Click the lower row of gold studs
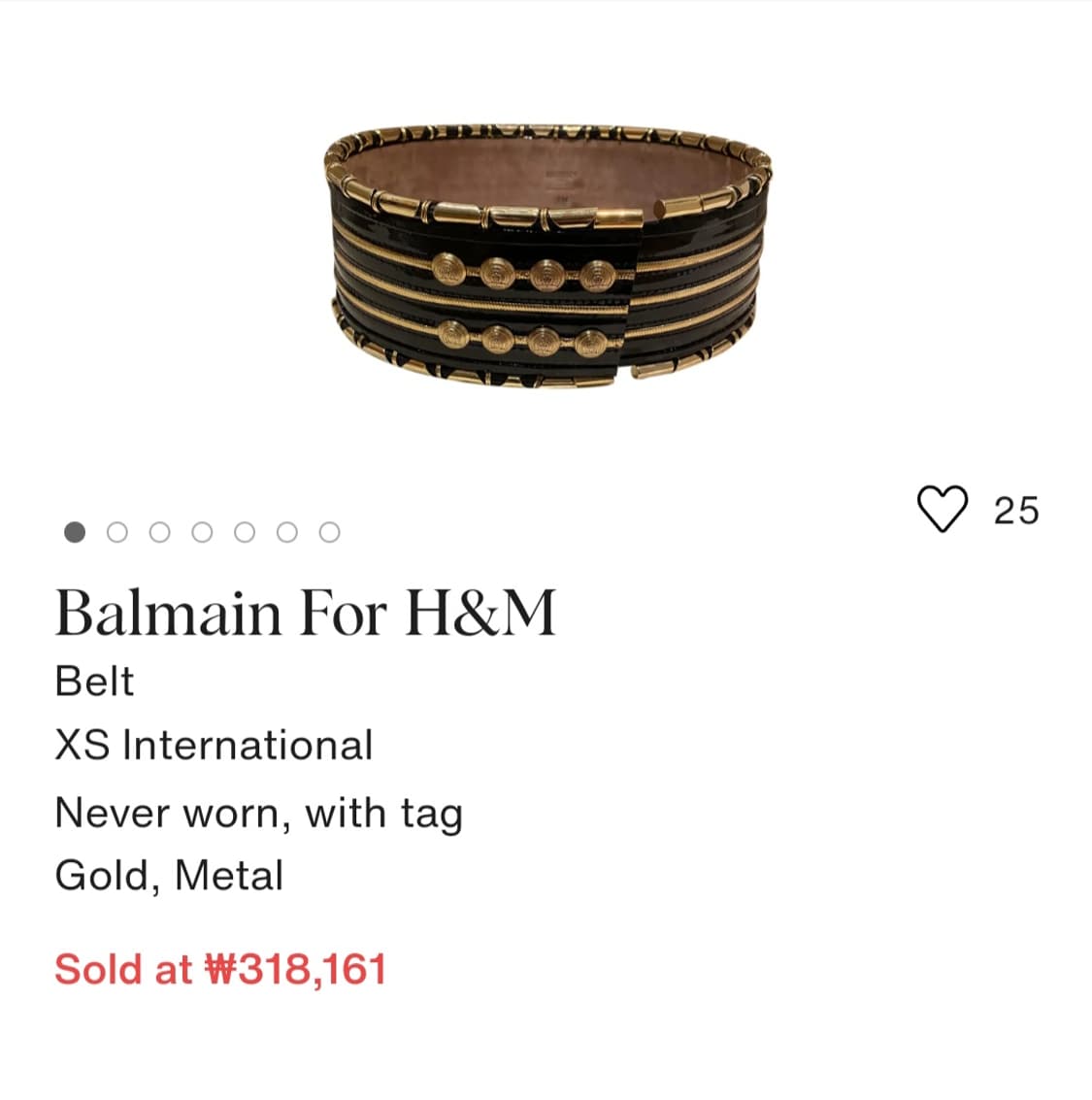The image size is (1092, 1100). 524,340
